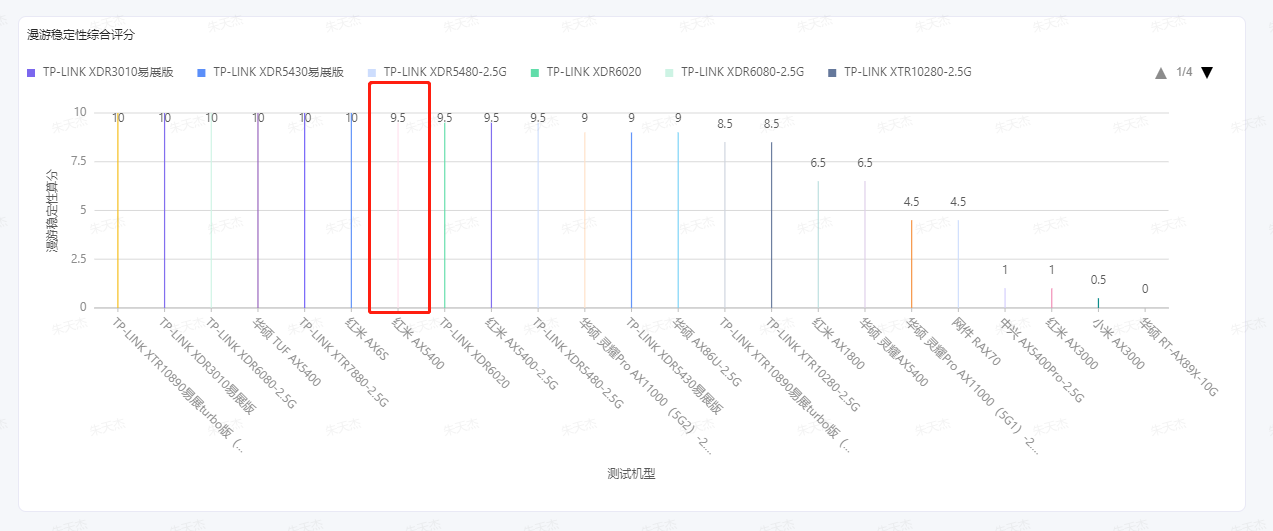Click value 0 above 华硕 RT-AX89X-10G
1273x531 pixels.
(x=1145, y=289)
